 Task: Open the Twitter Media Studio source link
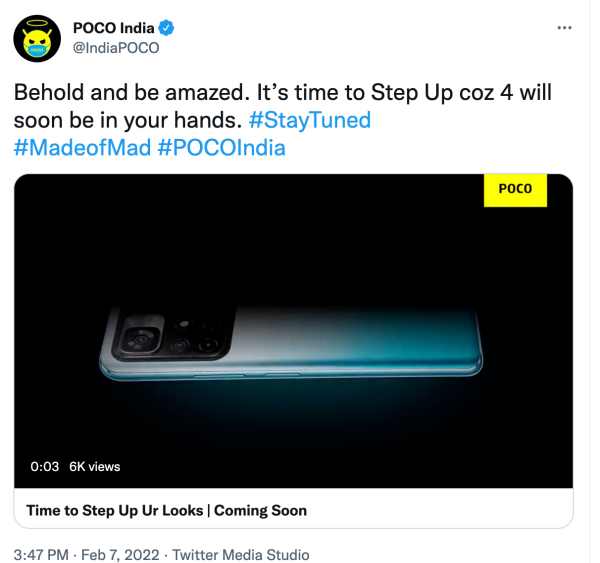pyautogui.click(x=241, y=554)
